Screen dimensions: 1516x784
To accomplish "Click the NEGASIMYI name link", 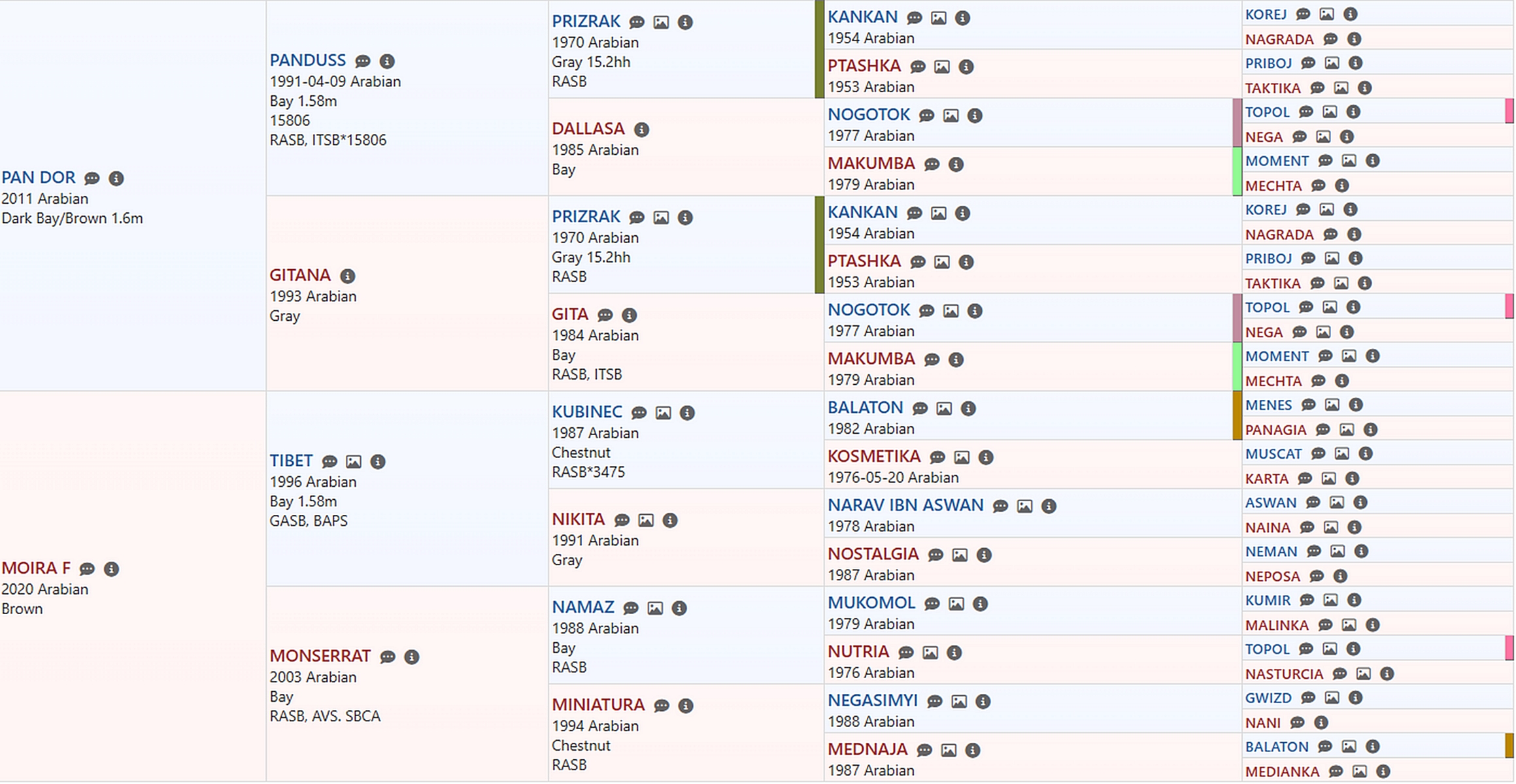I will click(872, 700).
